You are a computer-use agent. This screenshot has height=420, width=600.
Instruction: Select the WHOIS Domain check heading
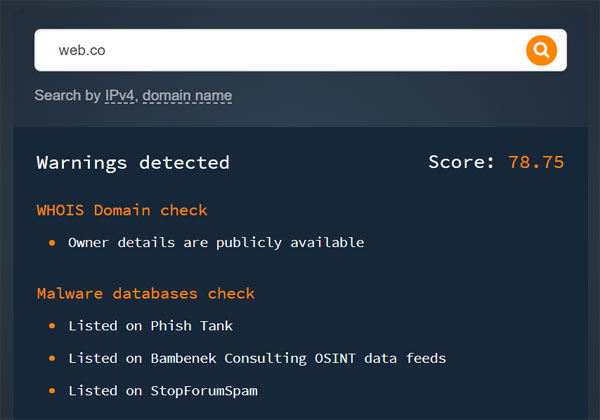122,210
